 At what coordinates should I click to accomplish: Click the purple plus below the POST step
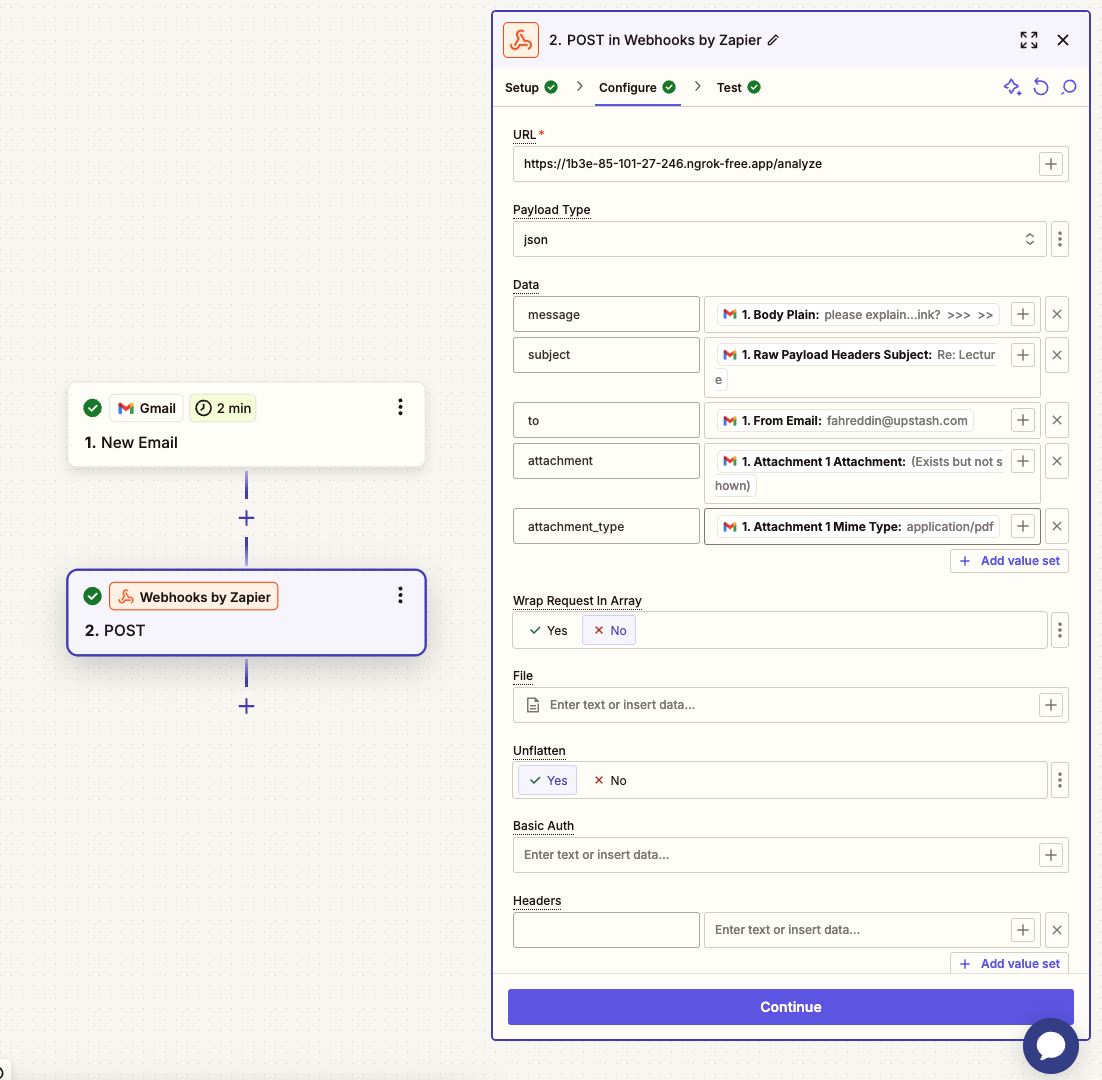click(x=246, y=706)
